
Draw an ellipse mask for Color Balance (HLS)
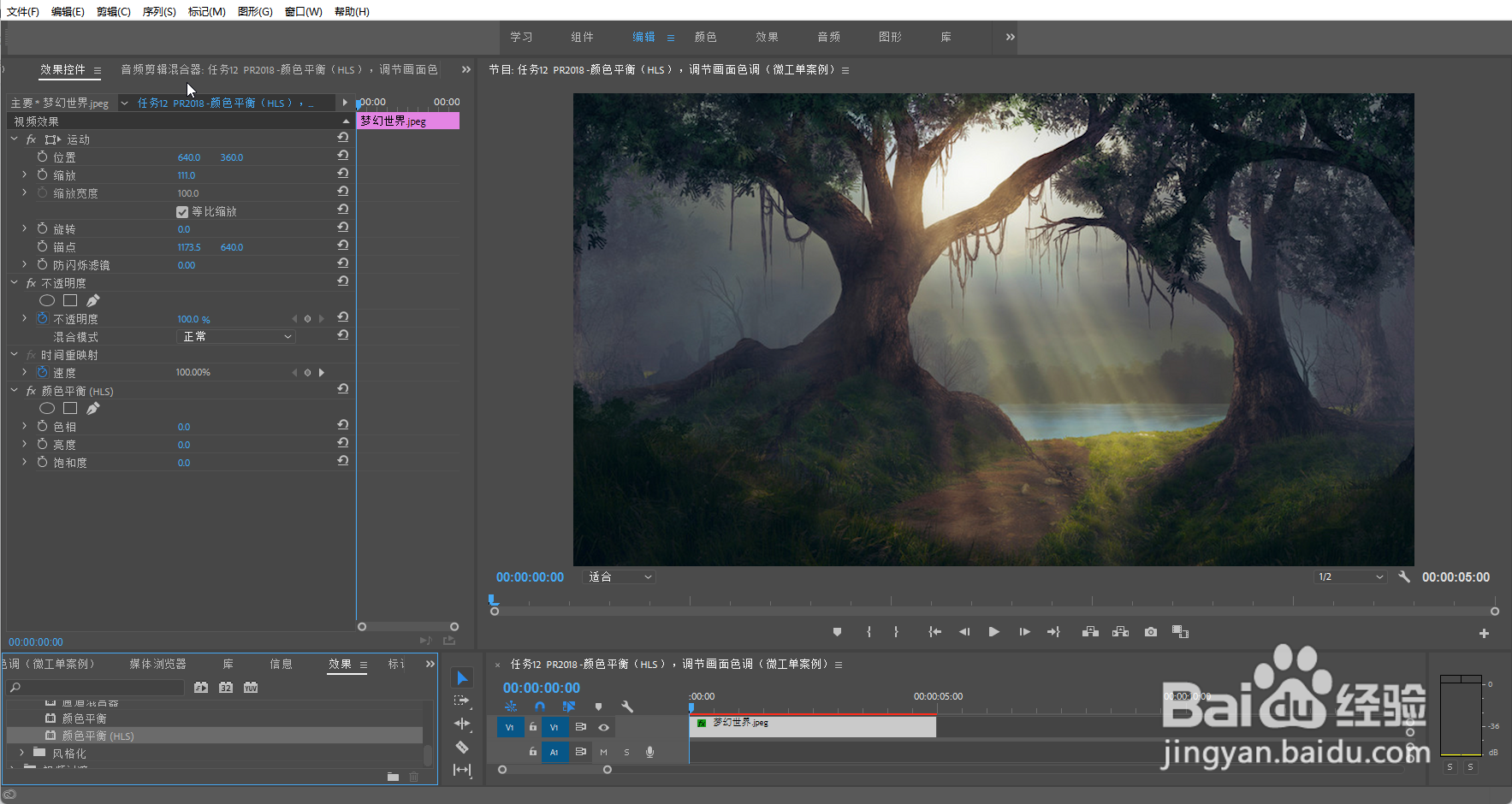[x=47, y=409]
